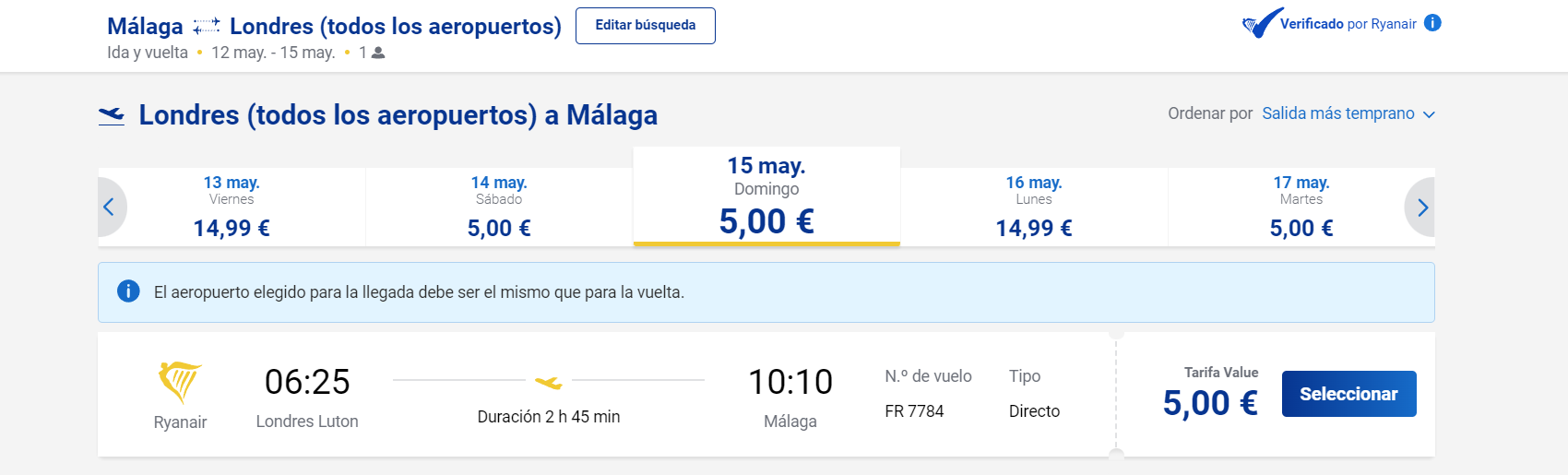This screenshot has width=1568, height=475.
Task: Click the FR 7784 flight number
Action: [914, 411]
